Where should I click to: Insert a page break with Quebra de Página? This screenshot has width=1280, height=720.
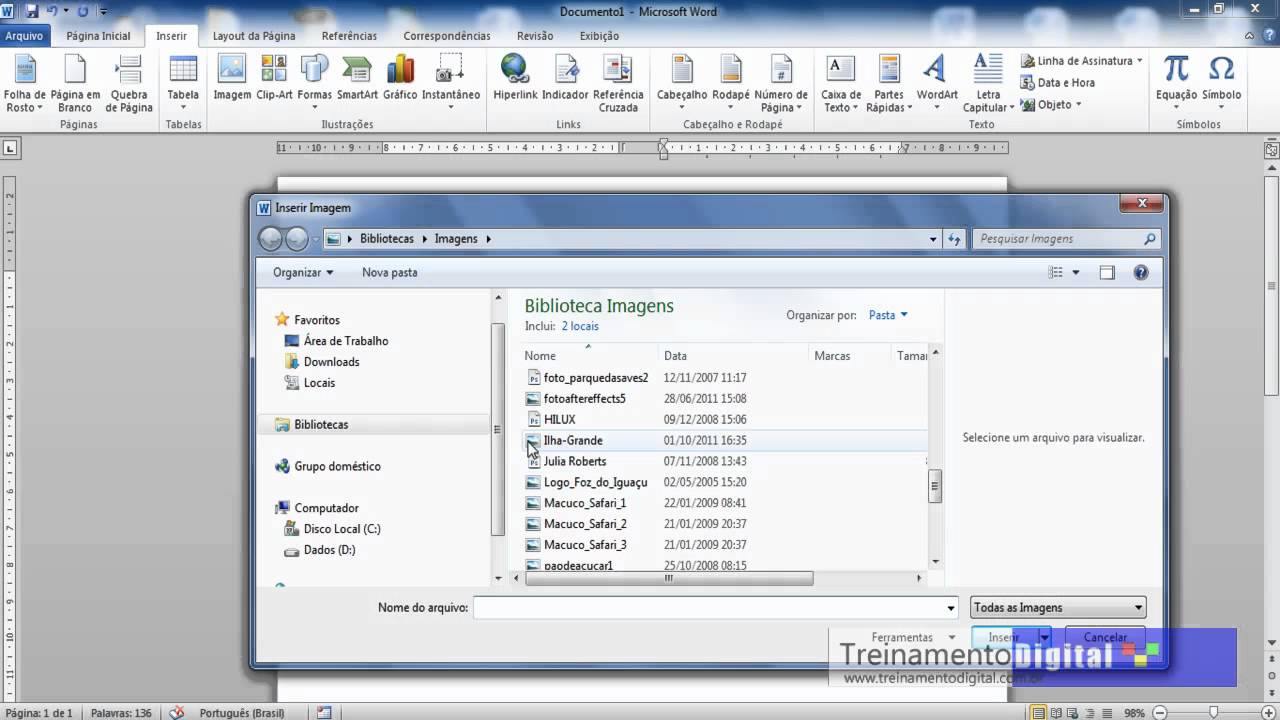click(x=129, y=84)
